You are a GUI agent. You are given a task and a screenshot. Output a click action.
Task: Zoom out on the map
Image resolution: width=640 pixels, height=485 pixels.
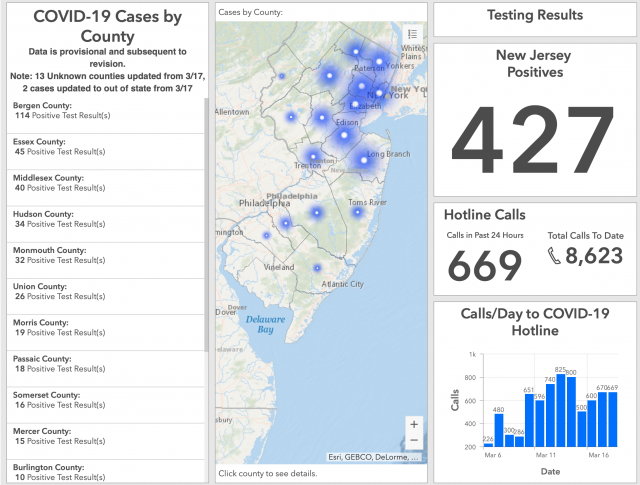(x=414, y=441)
